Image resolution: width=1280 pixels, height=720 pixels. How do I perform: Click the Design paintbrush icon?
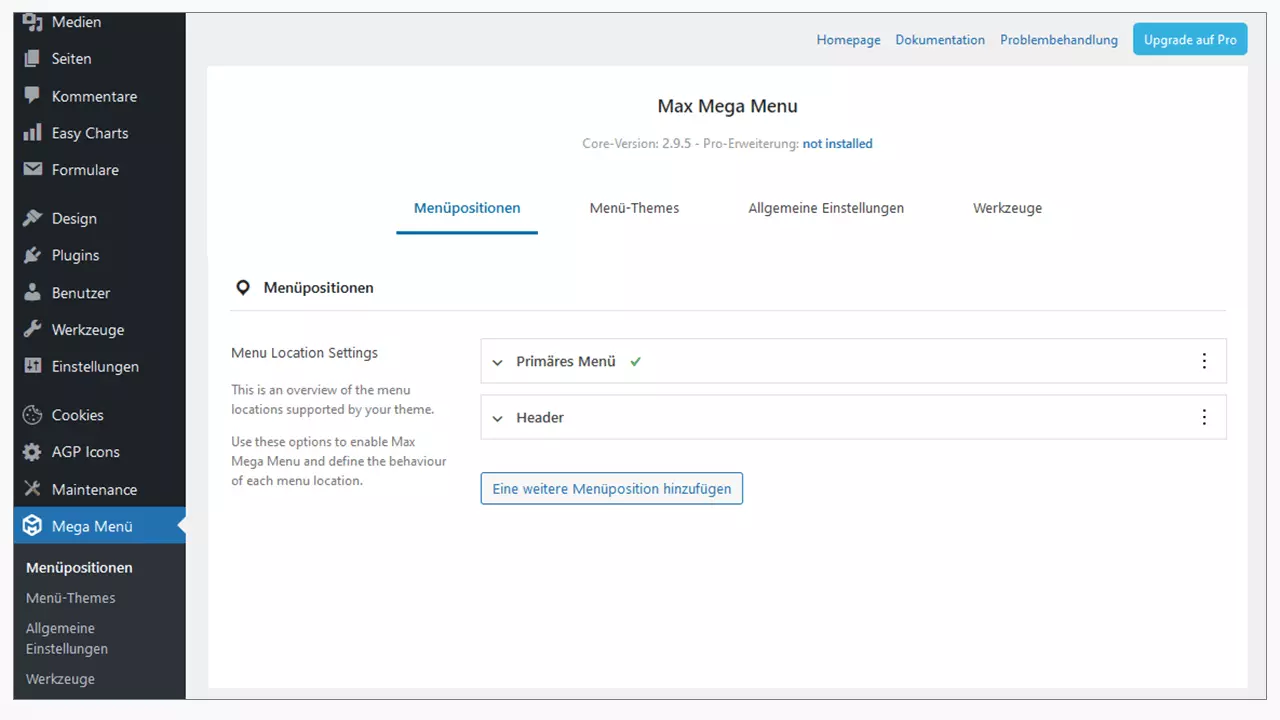click(x=32, y=218)
